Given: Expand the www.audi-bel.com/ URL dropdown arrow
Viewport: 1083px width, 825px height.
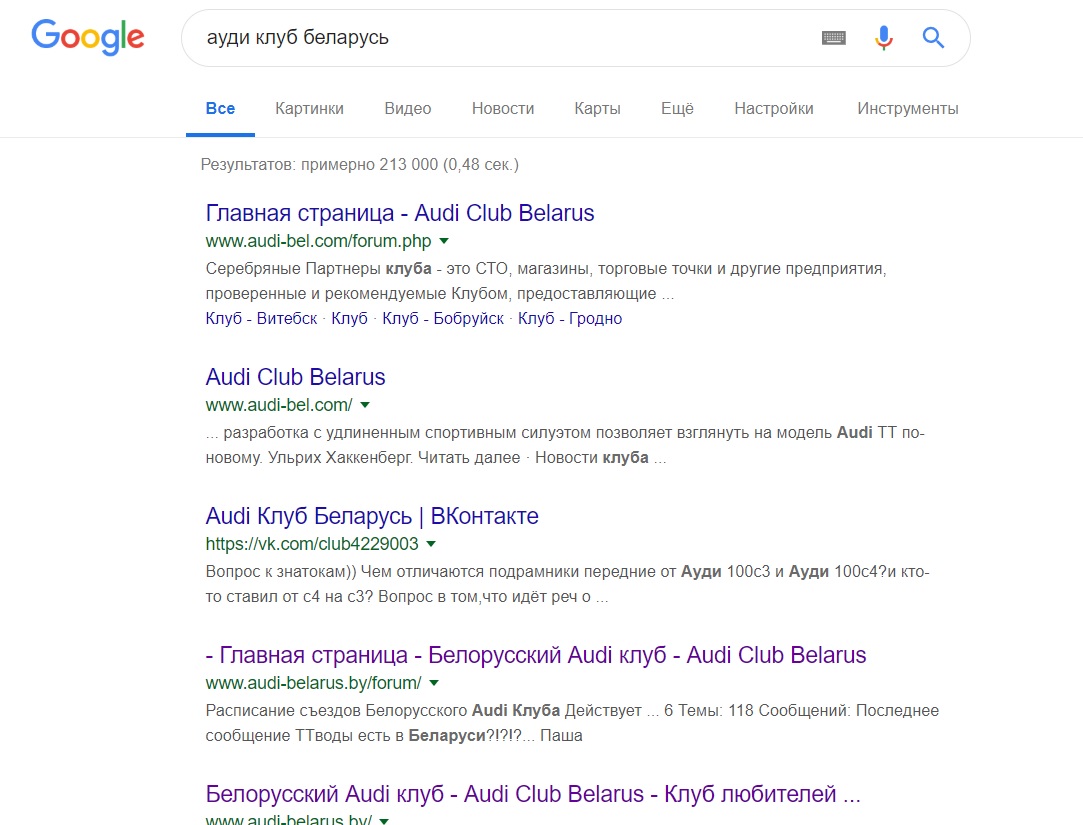Looking at the screenshot, I should click(365, 405).
